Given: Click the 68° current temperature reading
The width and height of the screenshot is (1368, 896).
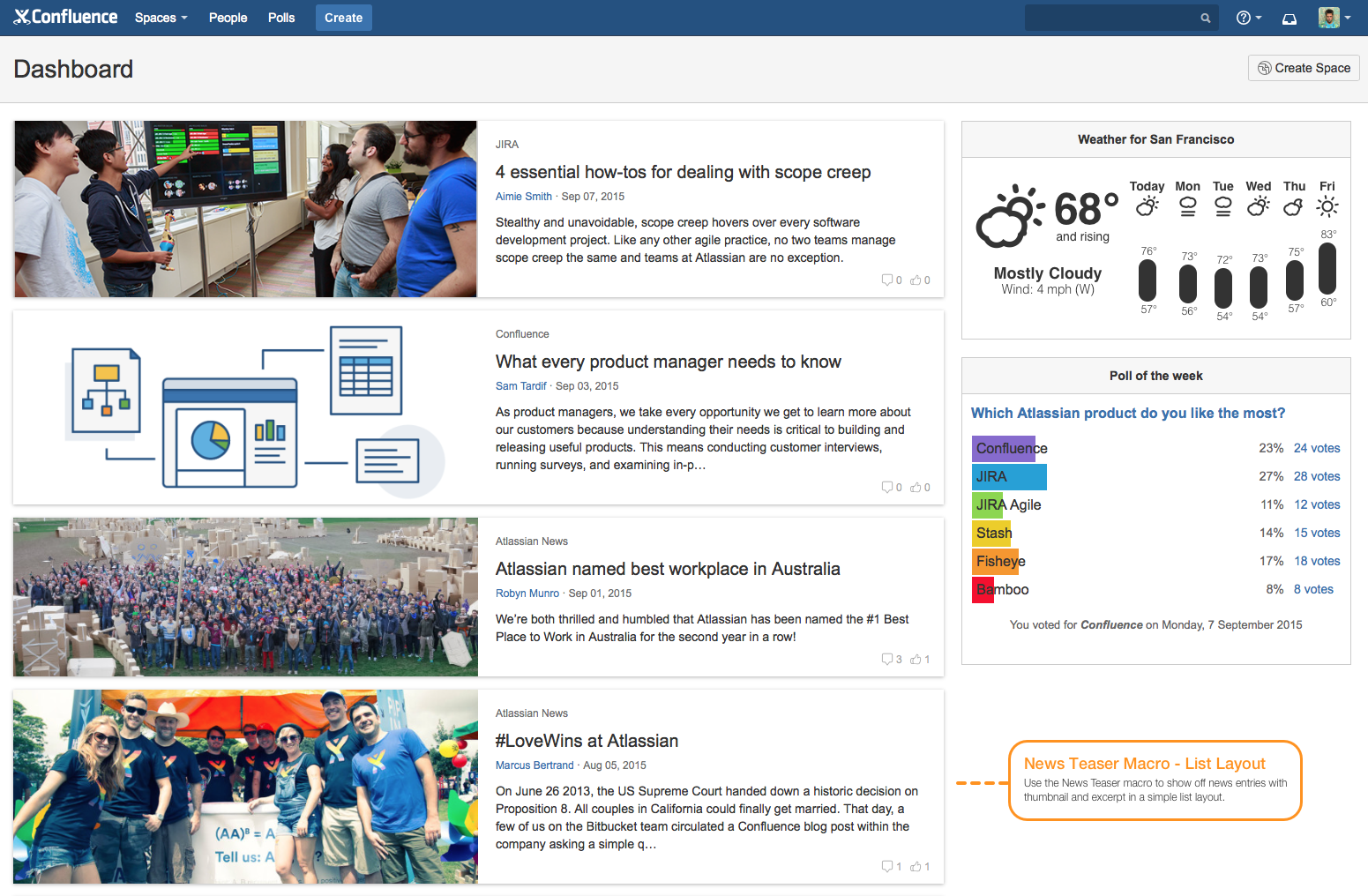Looking at the screenshot, I should click(x=1086, y=210).
